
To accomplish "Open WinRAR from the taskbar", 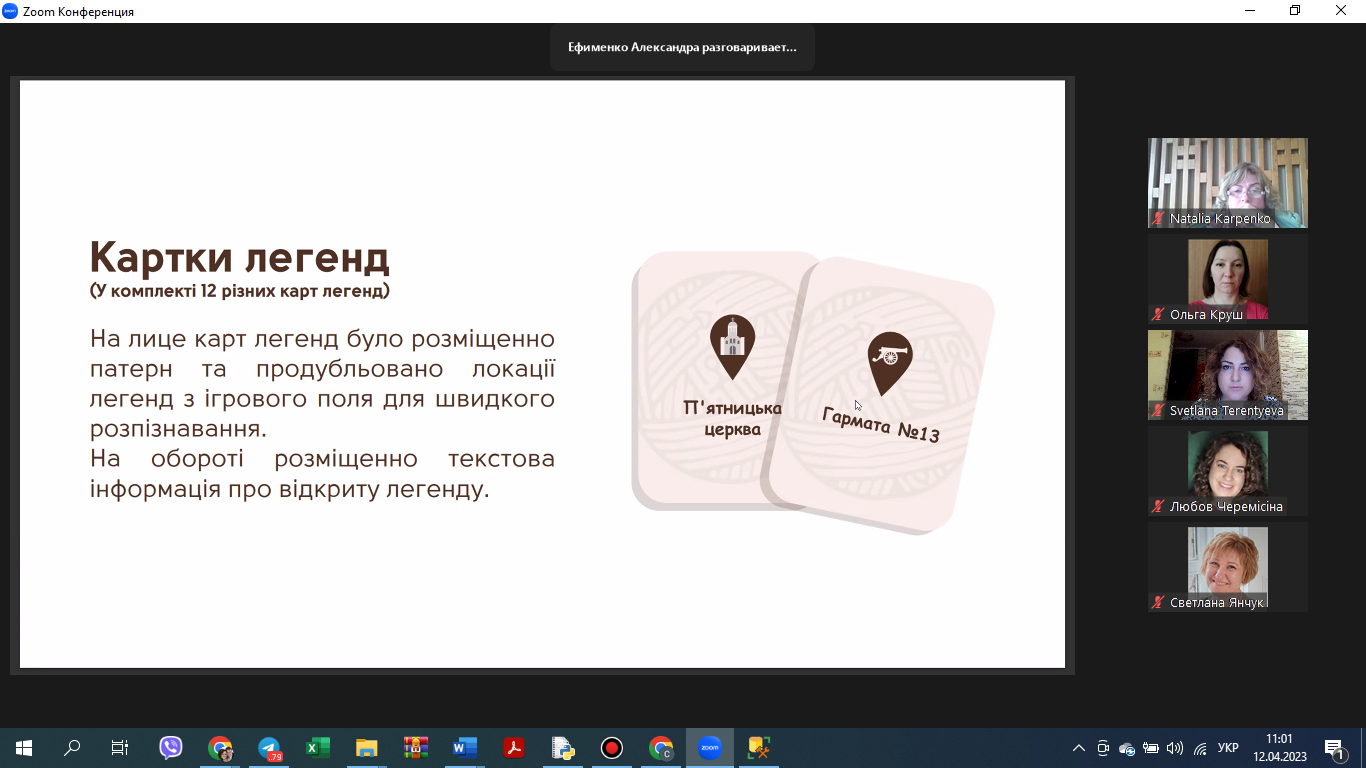I will click(x=416, y=748).
